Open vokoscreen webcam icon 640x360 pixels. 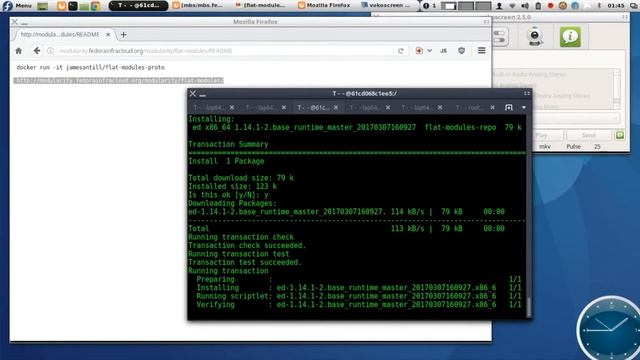point(535,36)
